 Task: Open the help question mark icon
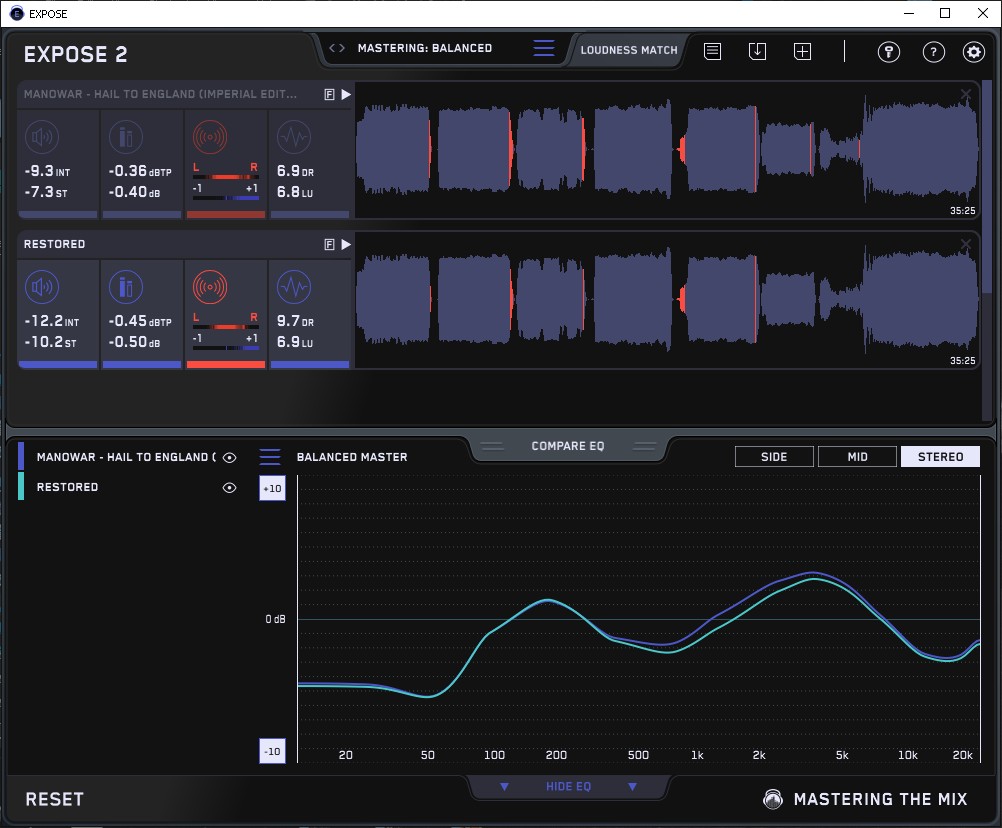click(x=933, y=52)
